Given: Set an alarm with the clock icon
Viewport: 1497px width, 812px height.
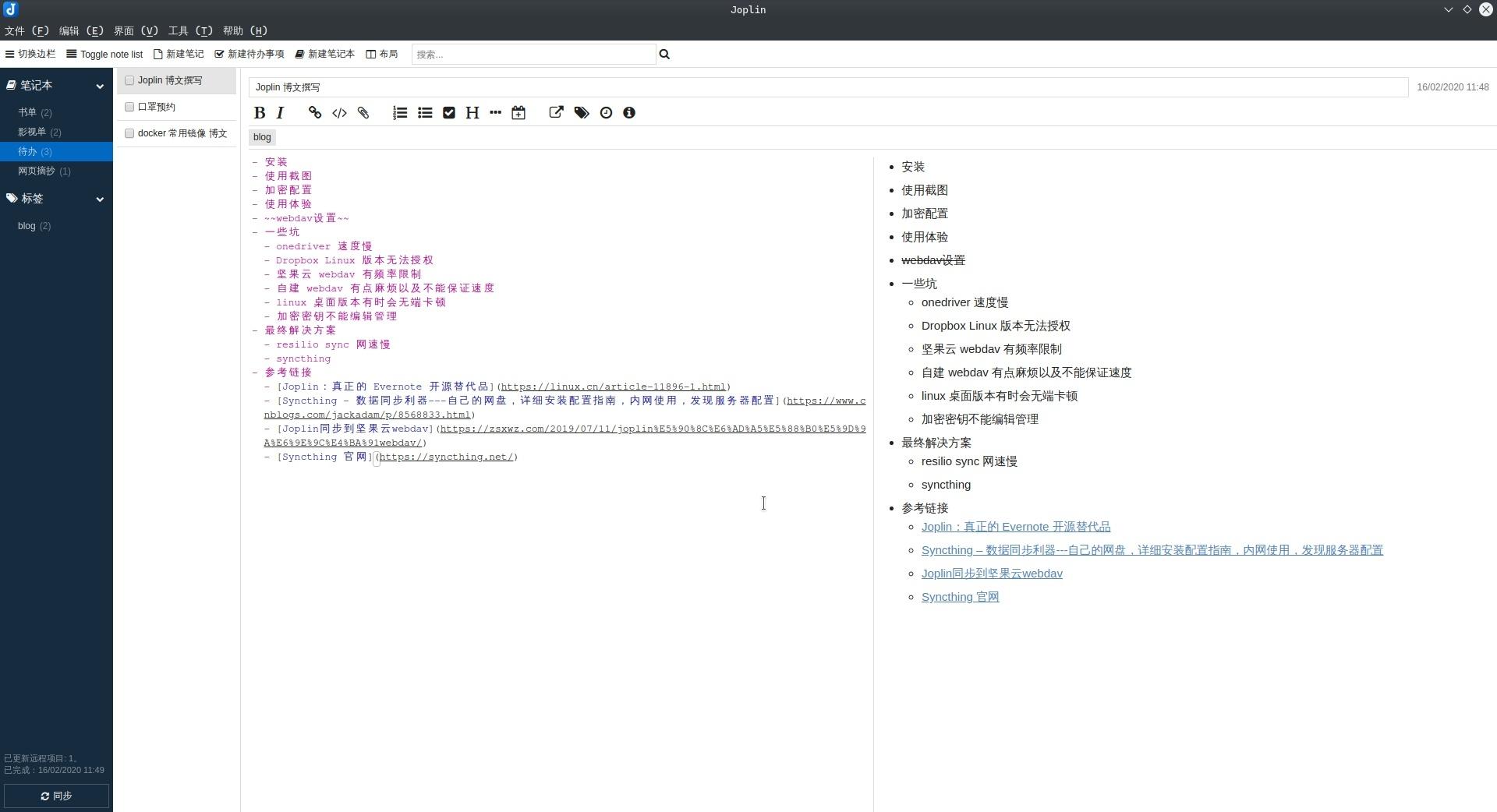Looking at the screenshot, I should coord(606,113).
